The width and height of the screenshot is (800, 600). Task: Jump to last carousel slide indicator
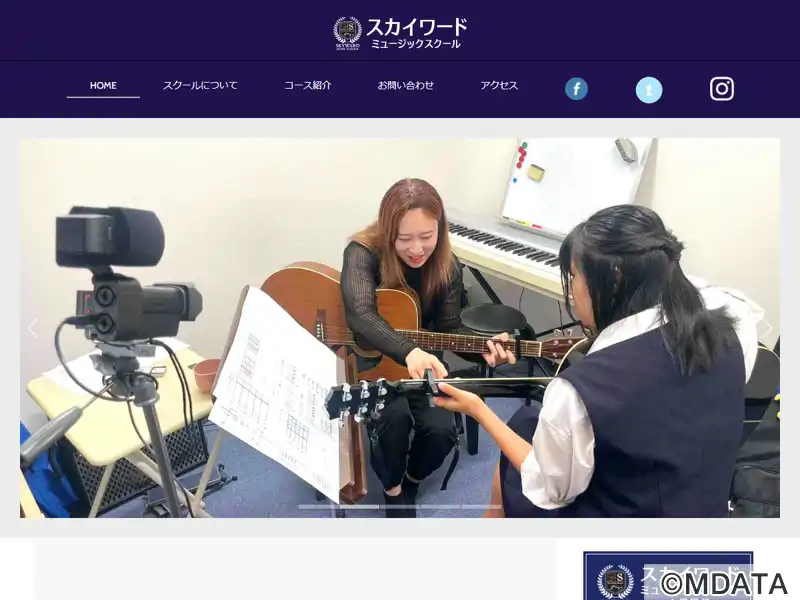tap(481, 507)
